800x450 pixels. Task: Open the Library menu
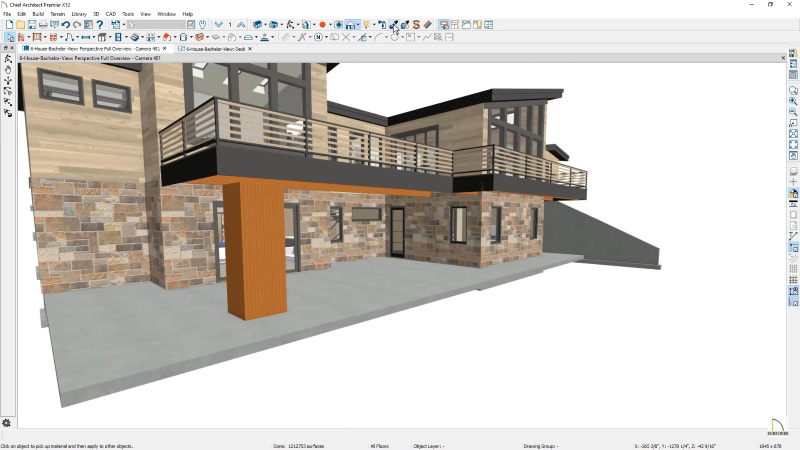[78, 14]
